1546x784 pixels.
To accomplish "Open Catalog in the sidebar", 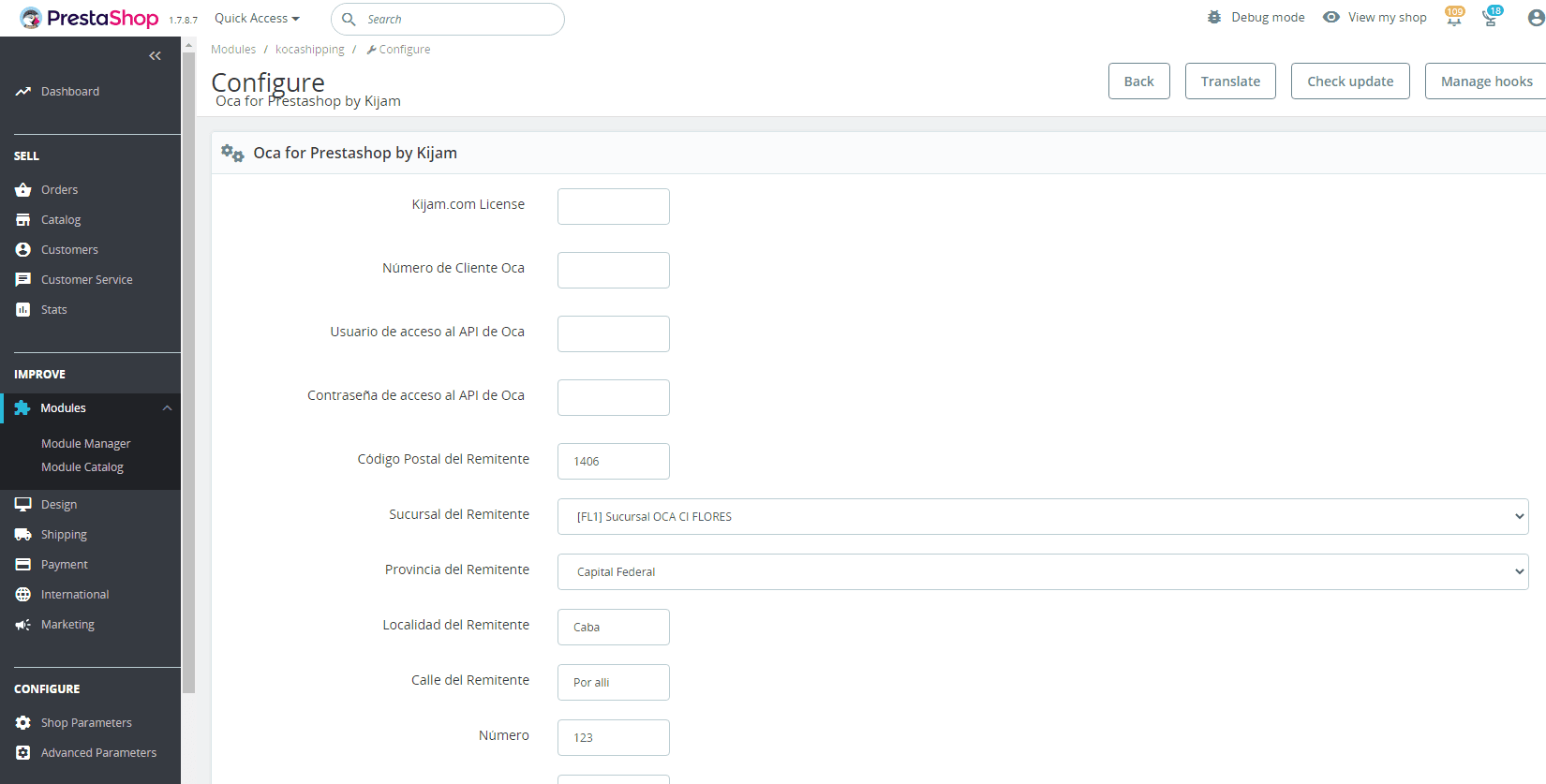I will 61,219.
